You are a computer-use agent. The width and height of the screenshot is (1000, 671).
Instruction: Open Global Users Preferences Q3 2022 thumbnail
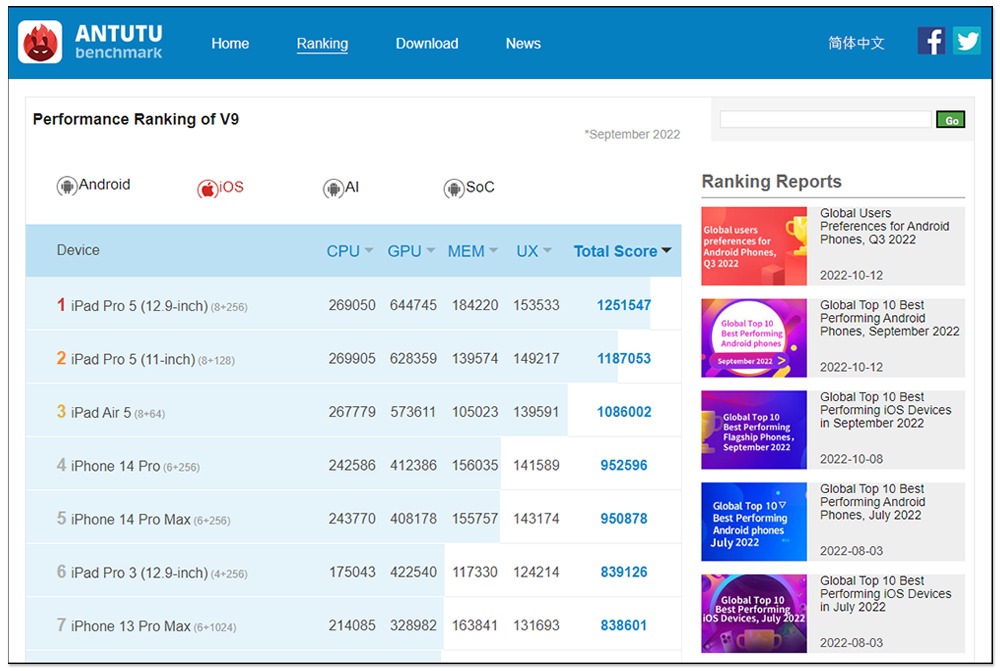[x=754, y=246]
